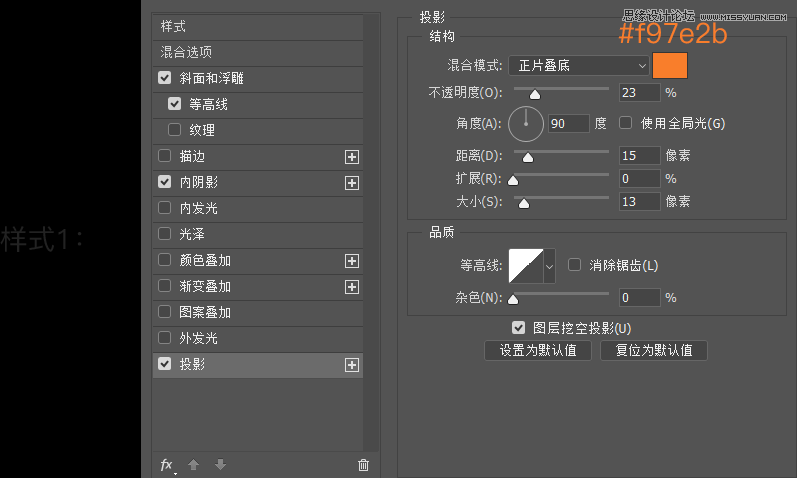
Task: Open the orange shadow color swatch
Action: pos(672,66)
